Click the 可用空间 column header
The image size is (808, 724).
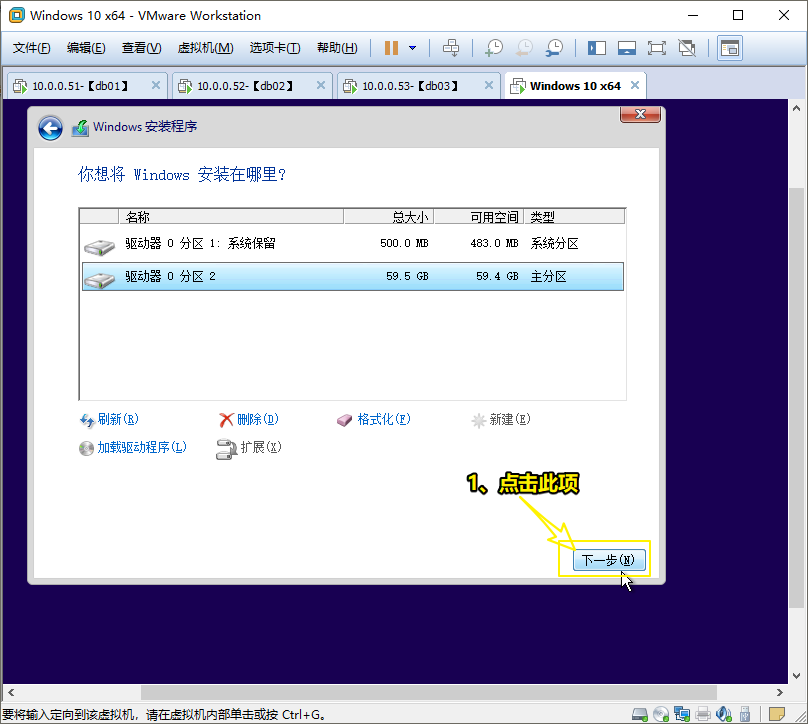pos(479,217)
